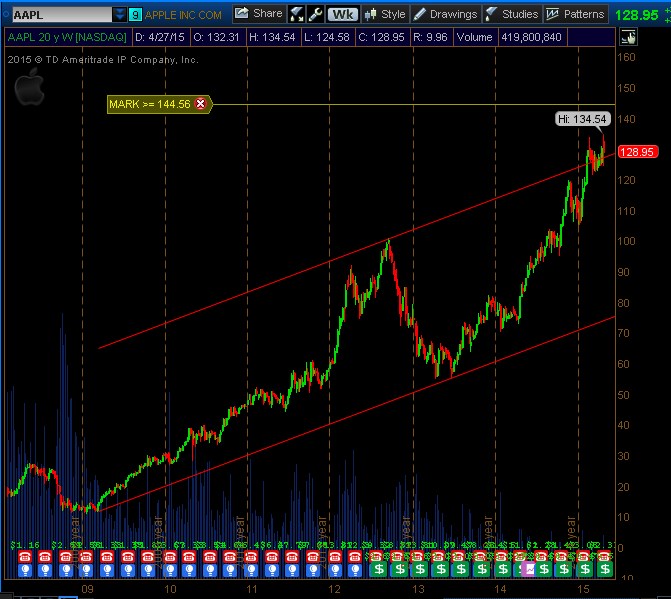Image resolution: width=671 pixels, height=599 pixels.
Task: Click the L: 124.58 low value
Action: (327, 37)
